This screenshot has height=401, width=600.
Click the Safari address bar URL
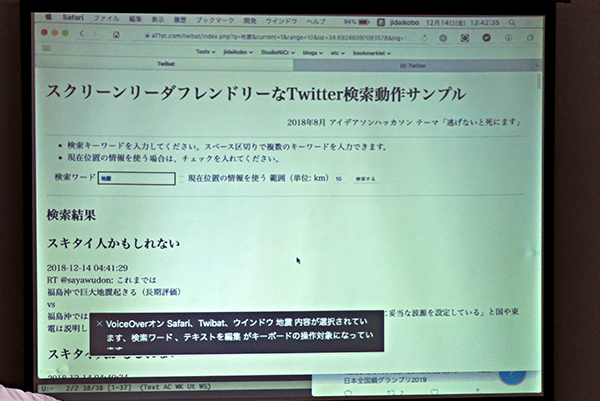pyautogui.click(x=277, y=37)
